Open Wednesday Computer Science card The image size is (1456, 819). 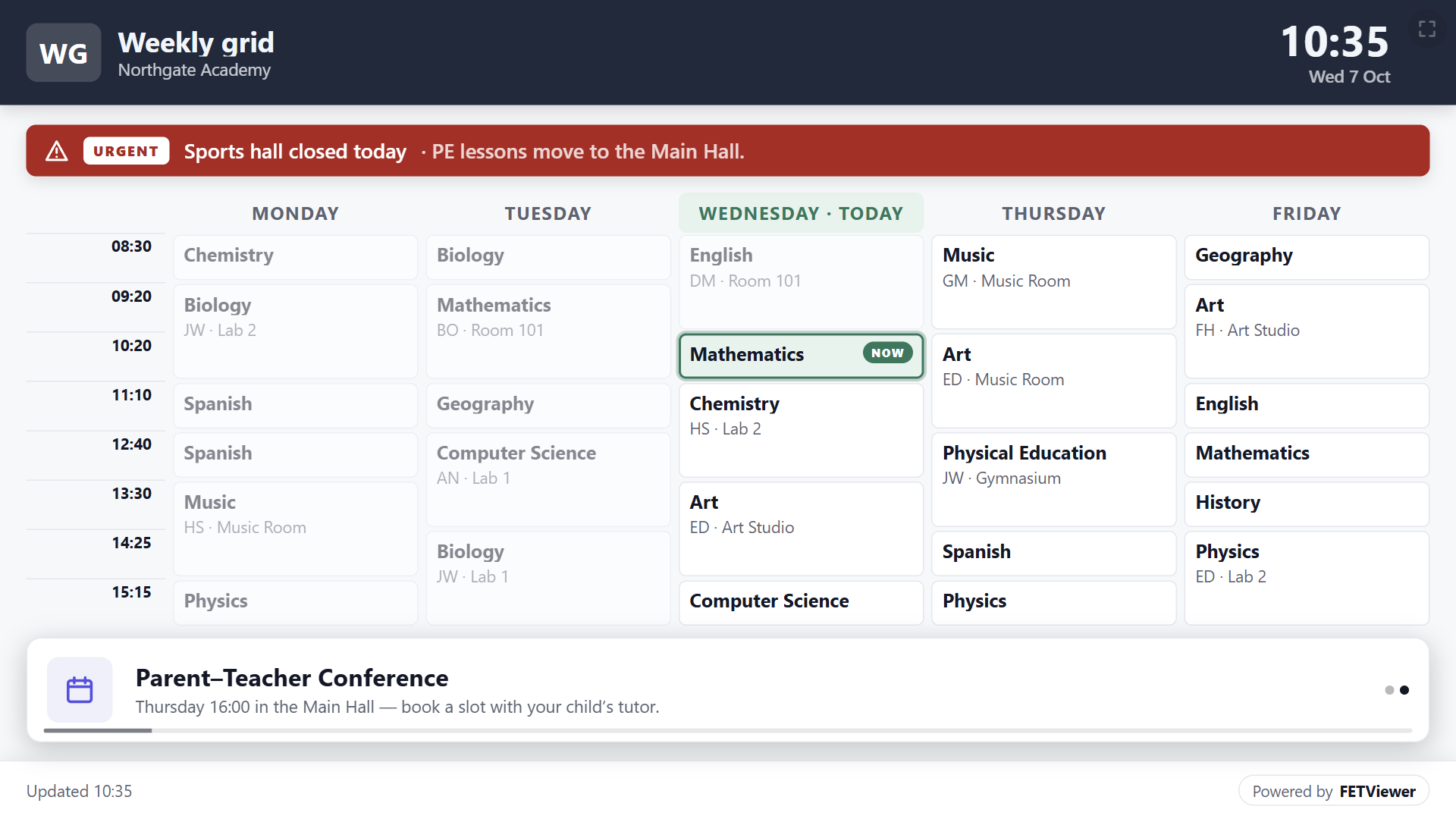(801, 602)
